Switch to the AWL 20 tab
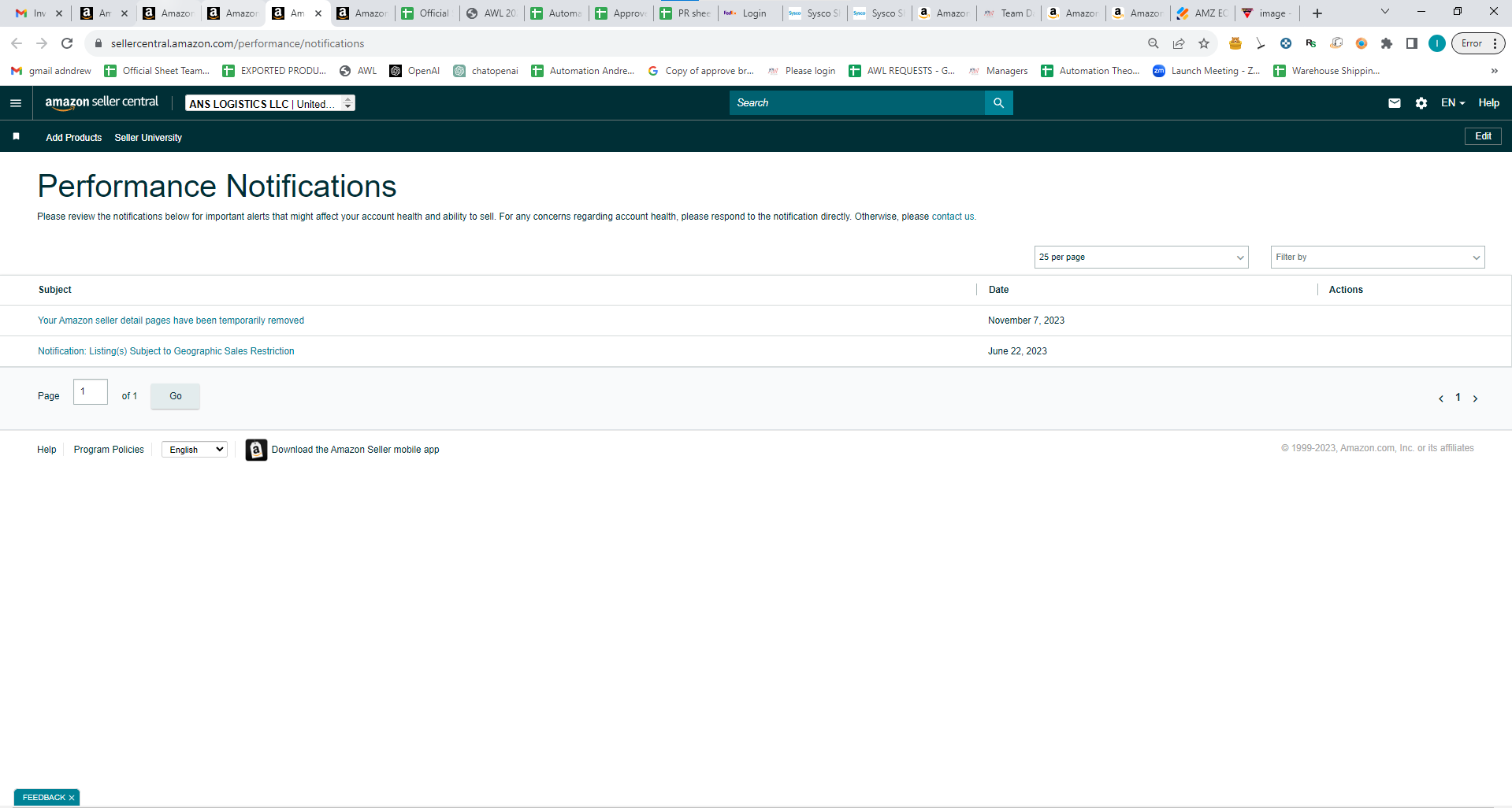 (x=492, y=13)
